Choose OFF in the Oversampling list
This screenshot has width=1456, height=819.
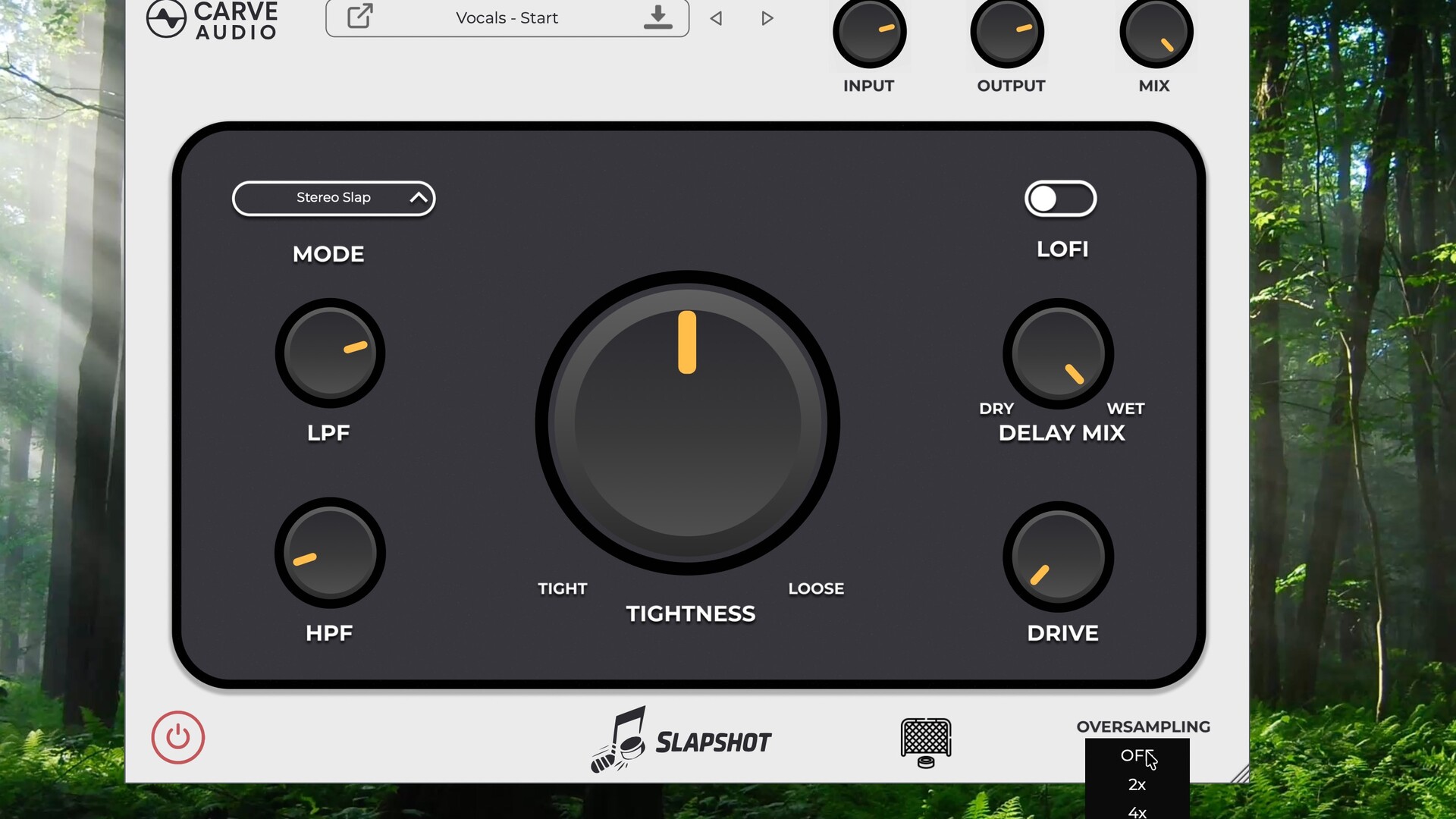coord(1134,756)
